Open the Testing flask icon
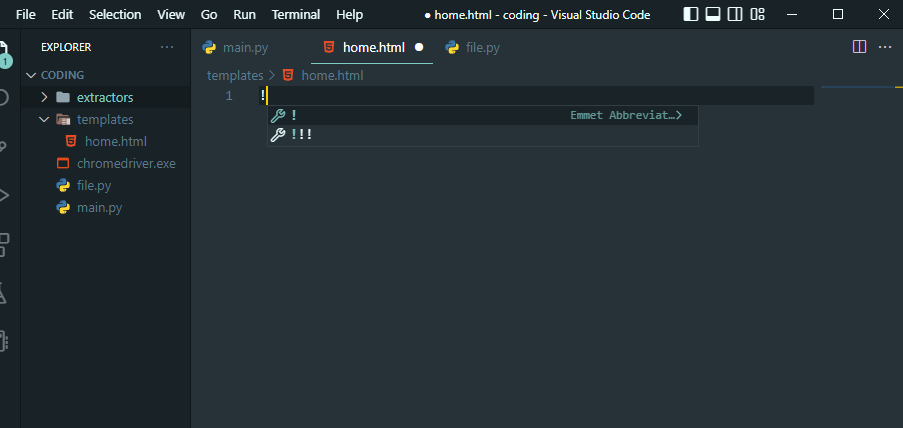This screenshot has width=903, height=428. pyautogui.click(x=3, y=293)
